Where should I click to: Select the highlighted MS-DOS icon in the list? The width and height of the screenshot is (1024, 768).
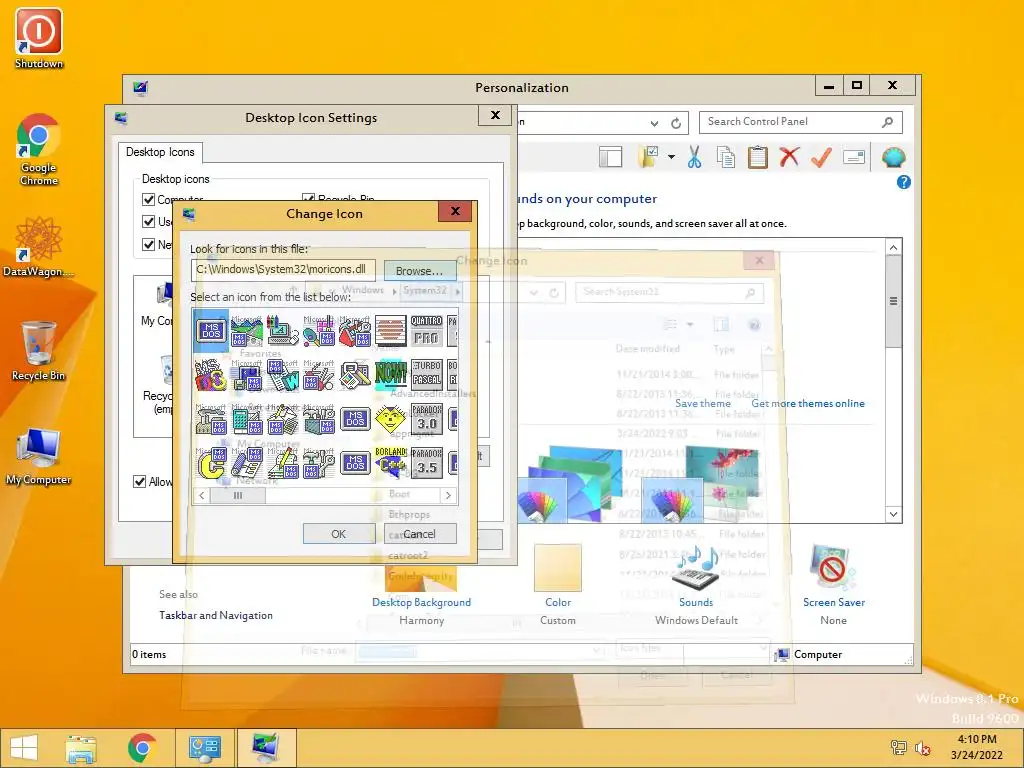211,330
